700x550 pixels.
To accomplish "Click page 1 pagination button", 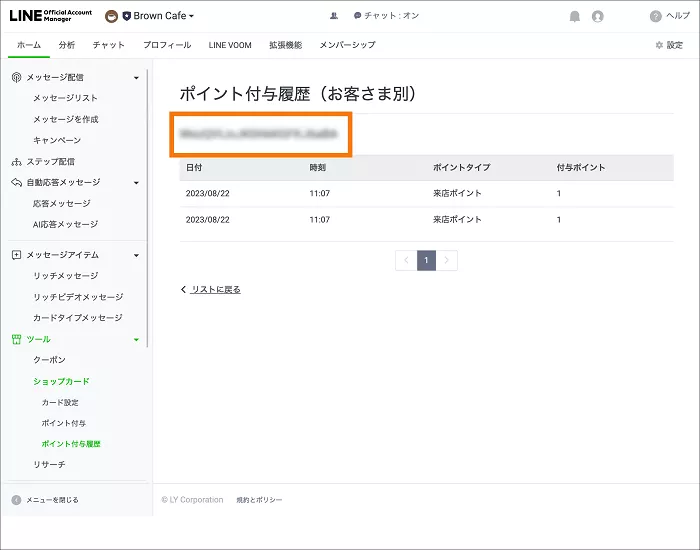I will [x=426, y=260].
